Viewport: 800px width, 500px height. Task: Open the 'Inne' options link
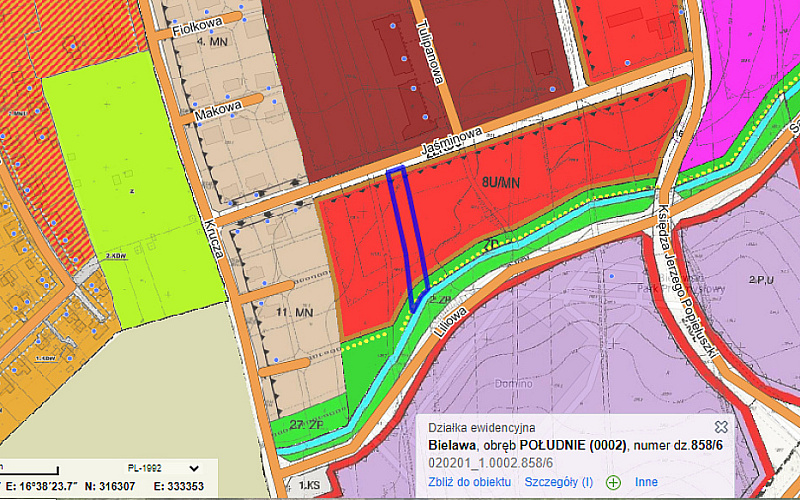[644, 482]
